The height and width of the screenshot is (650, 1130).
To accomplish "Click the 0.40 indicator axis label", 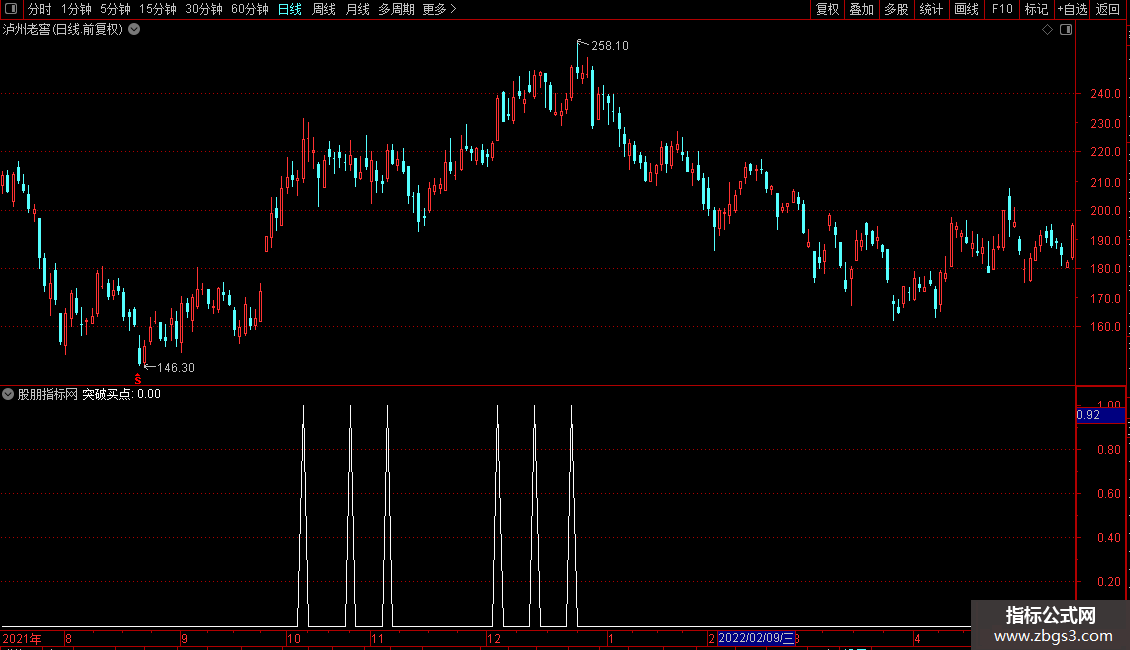I will [1109, 538].
